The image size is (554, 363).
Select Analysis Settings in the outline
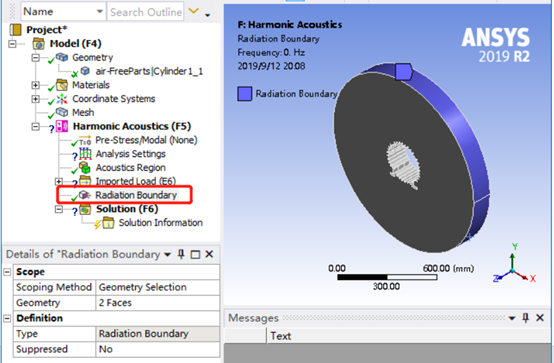[x=130, y=154]
